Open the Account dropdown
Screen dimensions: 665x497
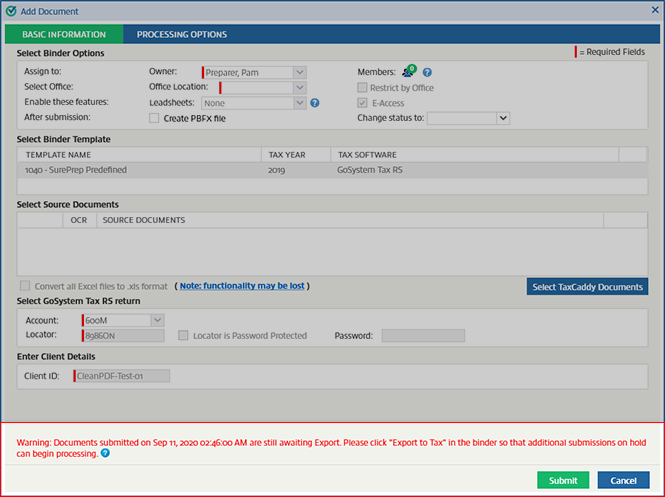[157, 320]
